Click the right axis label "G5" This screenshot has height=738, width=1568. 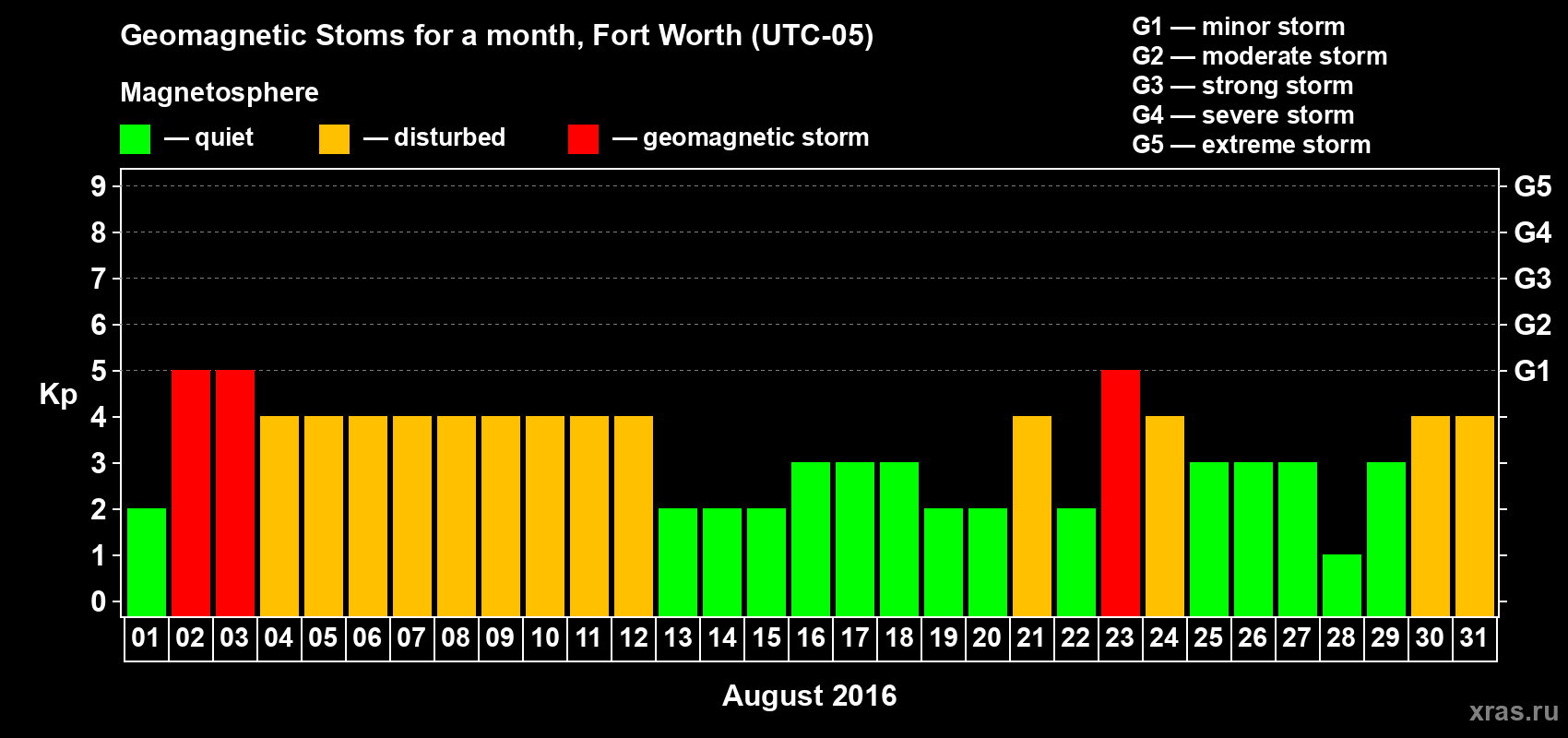click(1532, 186)
